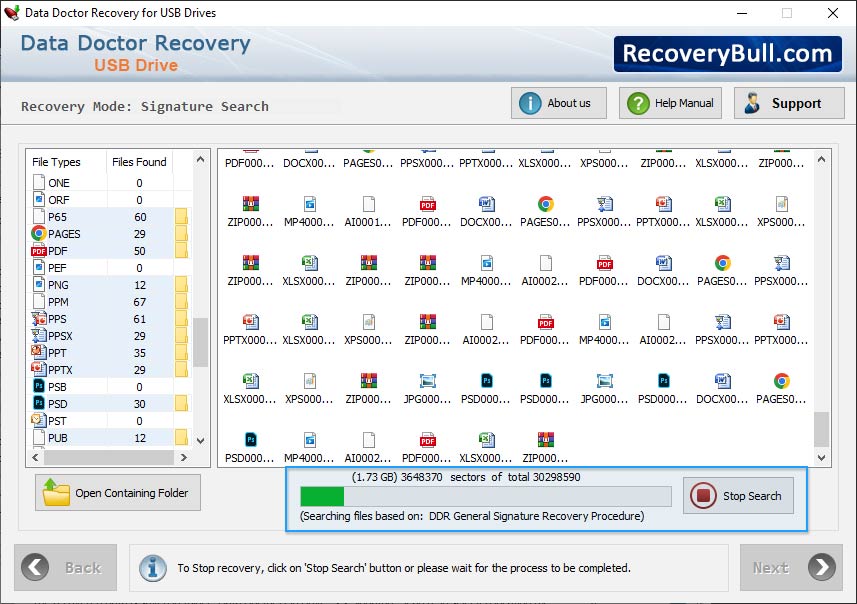Click the file type list horizontal scrollbar thumb
Viewport: 857px width, 604px height.
coord(109,457)
